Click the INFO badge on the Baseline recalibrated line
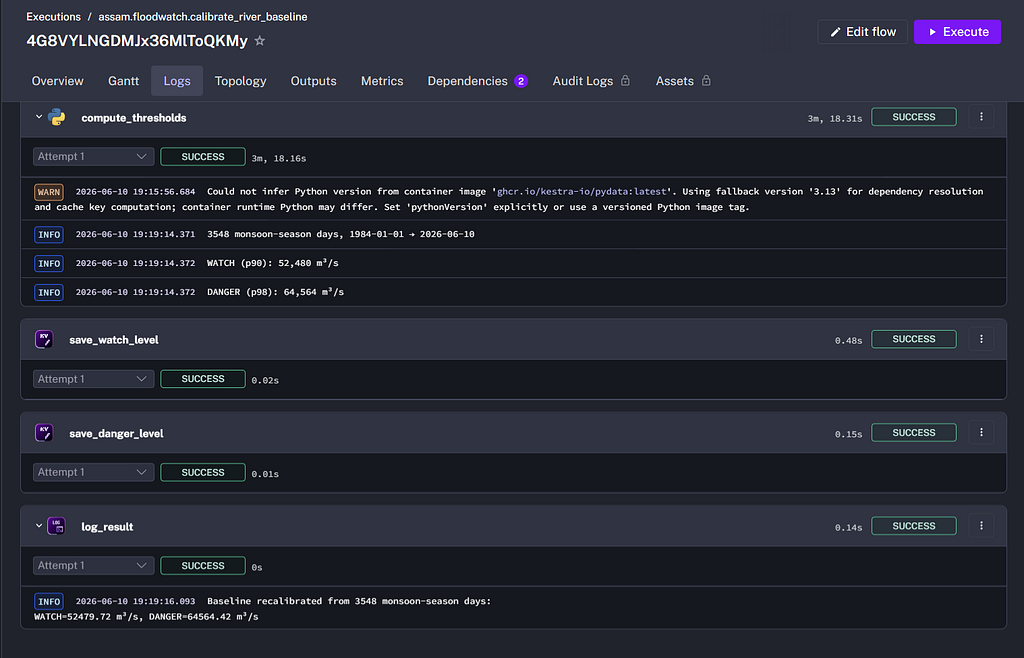1024x658 pixels. click(x=49, y=601)
